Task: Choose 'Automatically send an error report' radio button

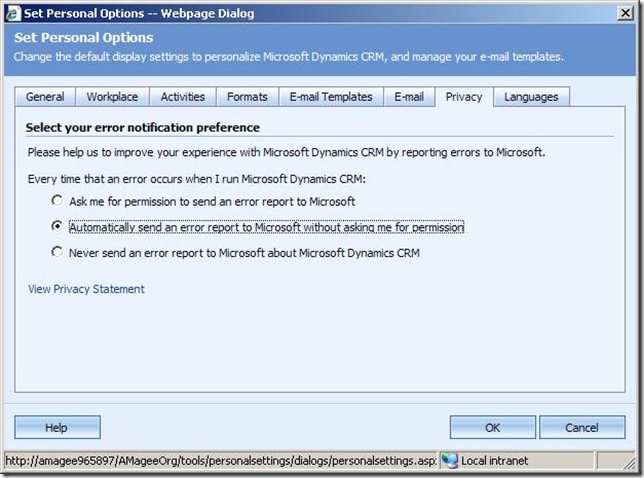Action: pyautogui.click(x=57, y=227)
